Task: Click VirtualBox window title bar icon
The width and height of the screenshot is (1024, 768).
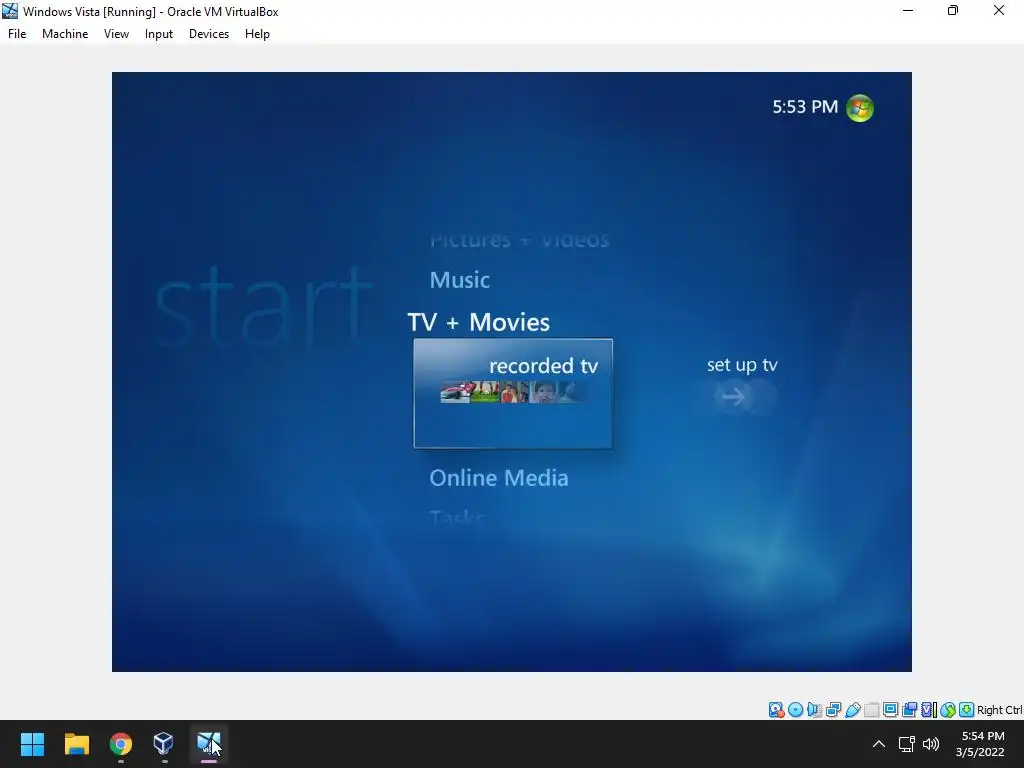Action: point(10,11)
